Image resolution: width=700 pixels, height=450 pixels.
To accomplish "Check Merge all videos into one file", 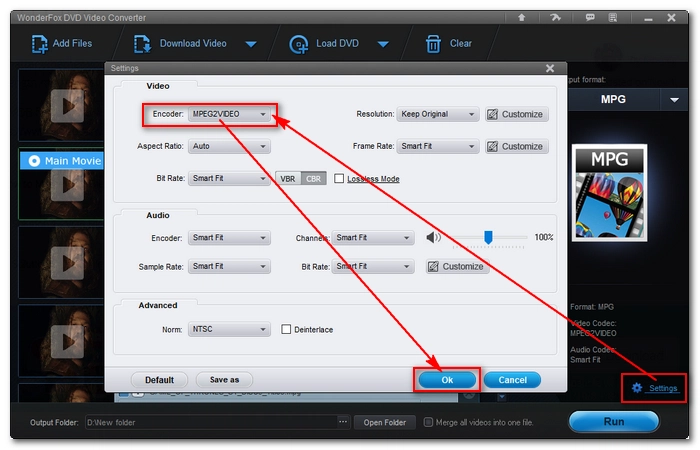I will pos(428,422).
